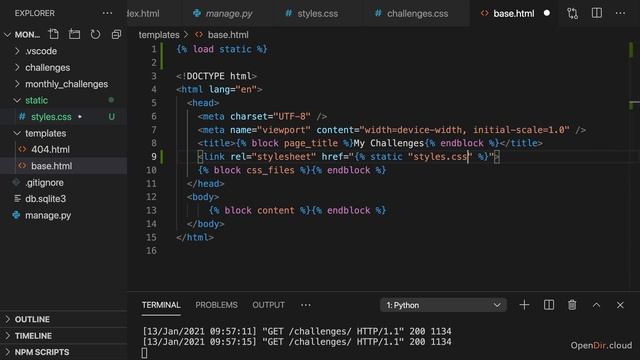Refresh the Explorer file tree
Screen dimensions: 640x360
(96, 34)
